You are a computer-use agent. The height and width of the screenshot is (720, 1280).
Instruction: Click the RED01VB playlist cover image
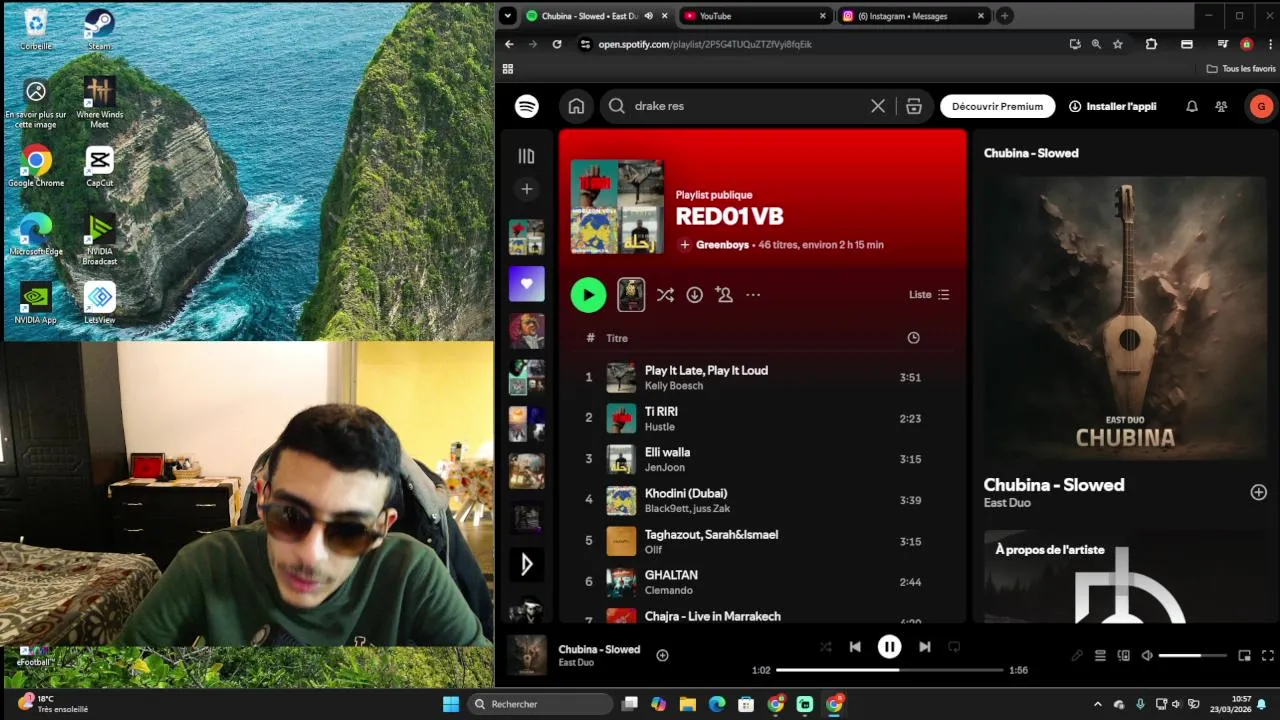tap(617, 207)
